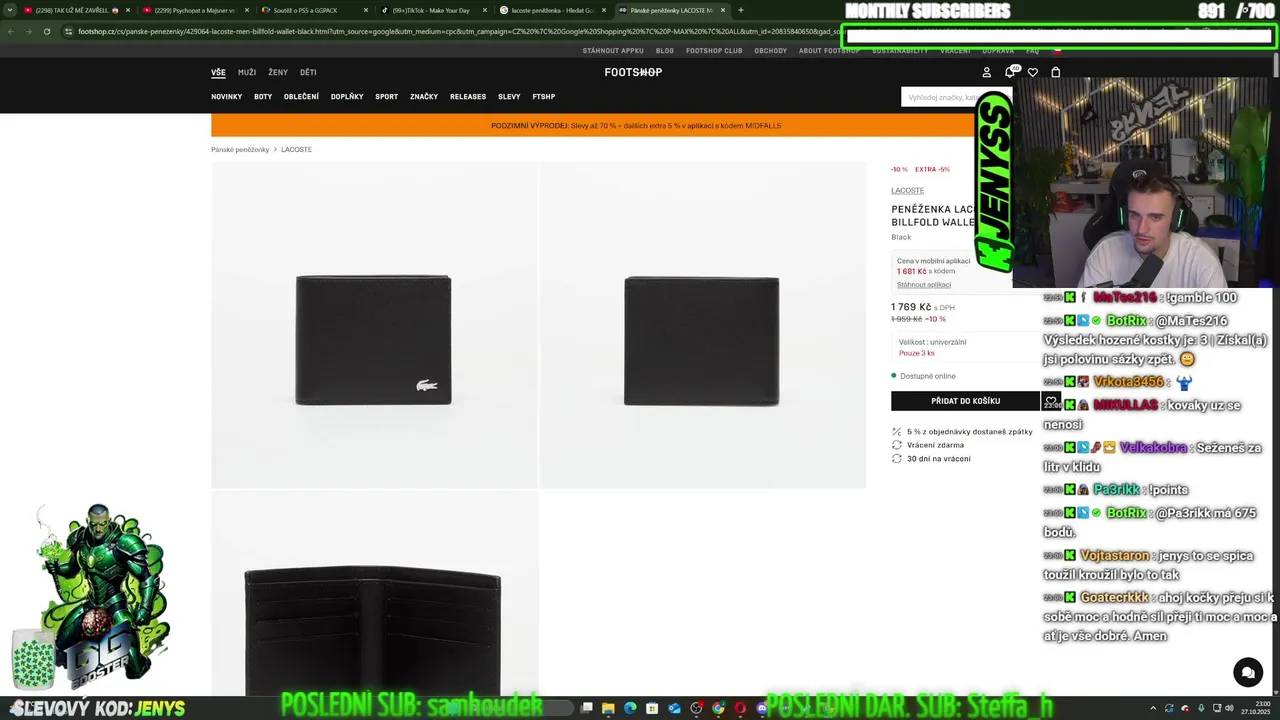1280x720 pixels.
Task: Click the FOOTSHOP logo
Action: point(633,72)
